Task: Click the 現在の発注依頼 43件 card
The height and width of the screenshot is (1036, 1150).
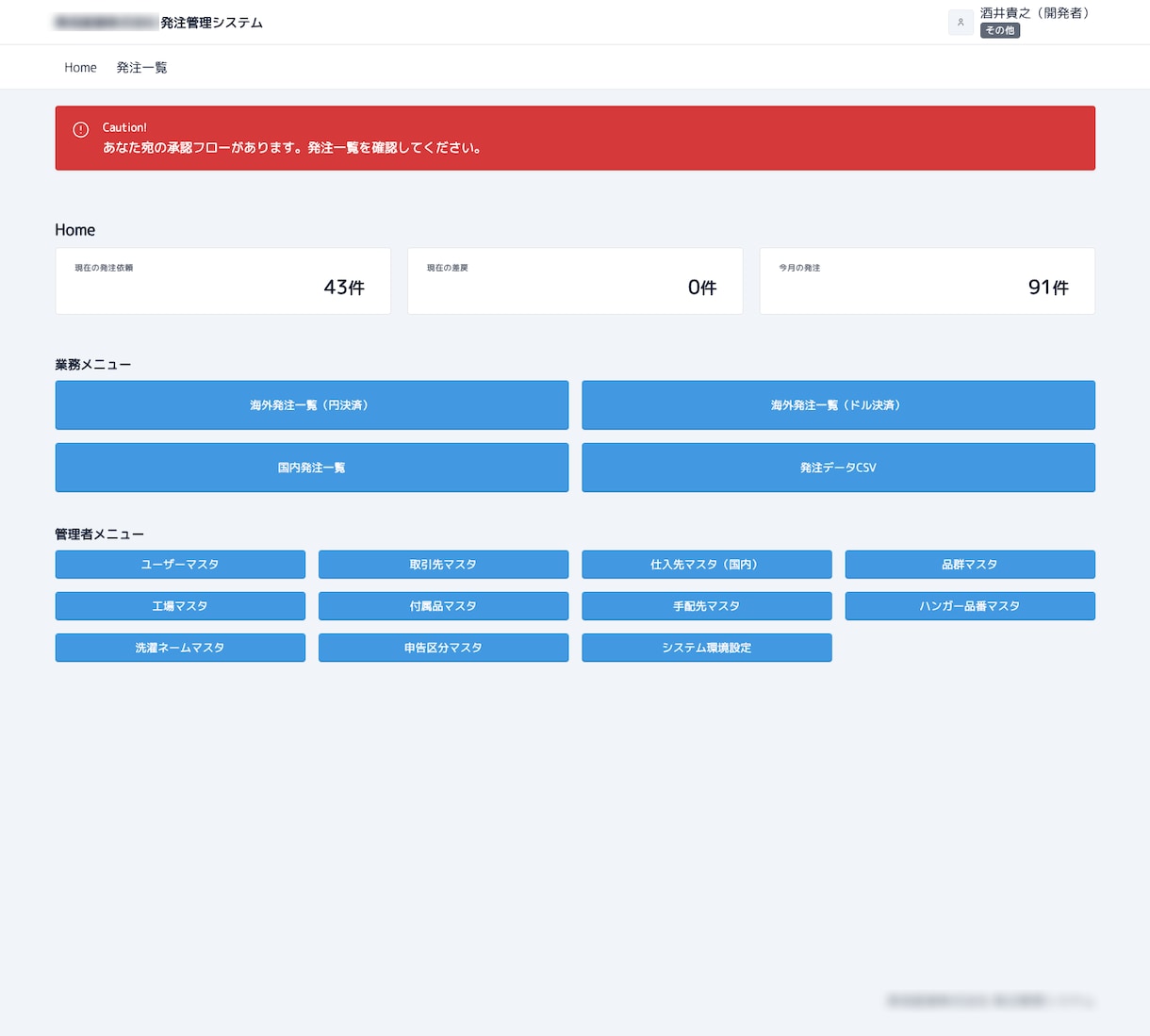Action: [223, 281]
